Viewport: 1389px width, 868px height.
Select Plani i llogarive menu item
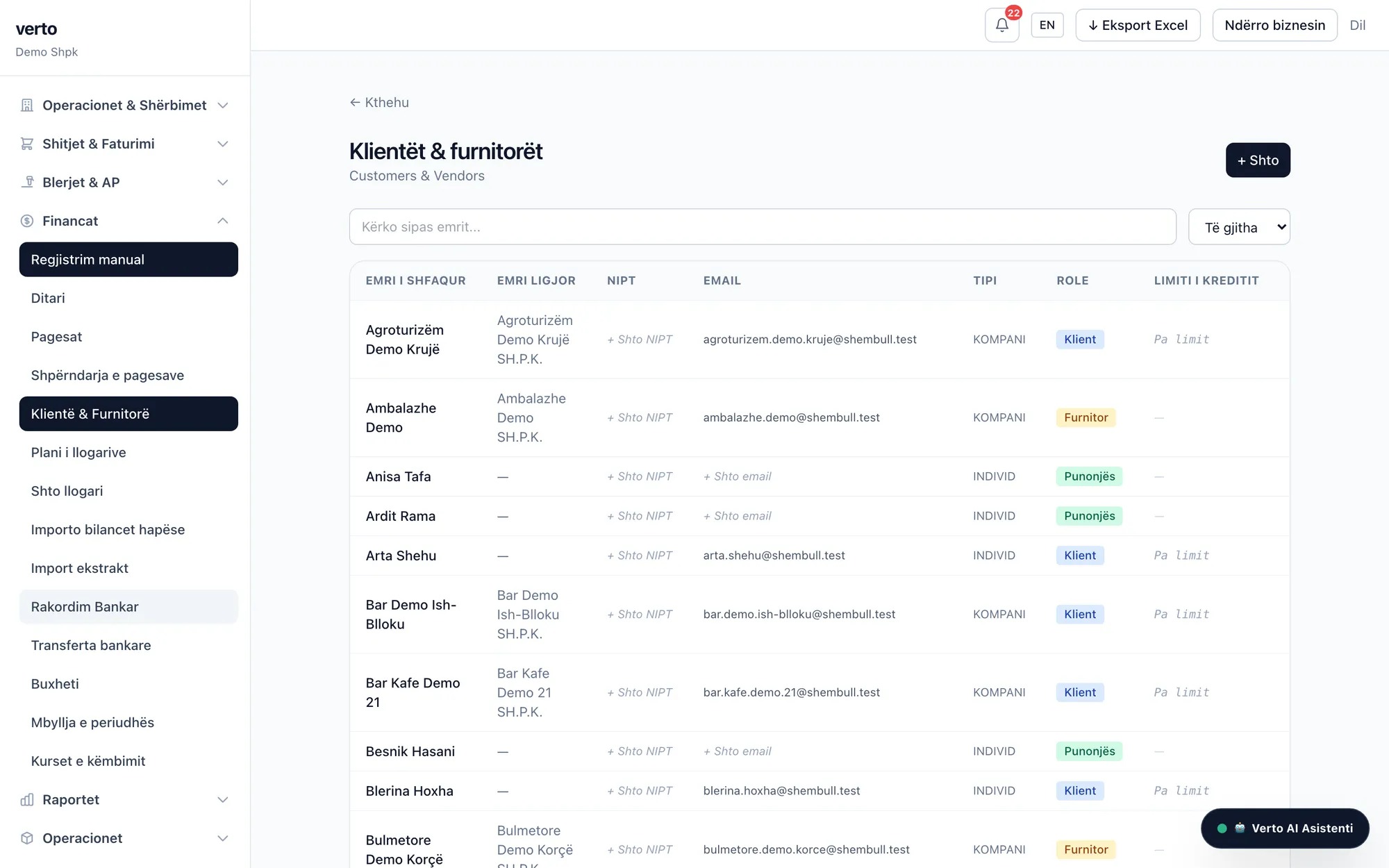click(x=128, y=453)
